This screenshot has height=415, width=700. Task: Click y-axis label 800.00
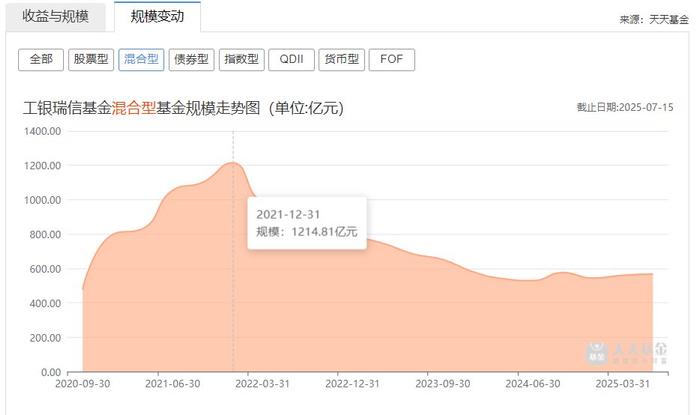tap(46, 234)
